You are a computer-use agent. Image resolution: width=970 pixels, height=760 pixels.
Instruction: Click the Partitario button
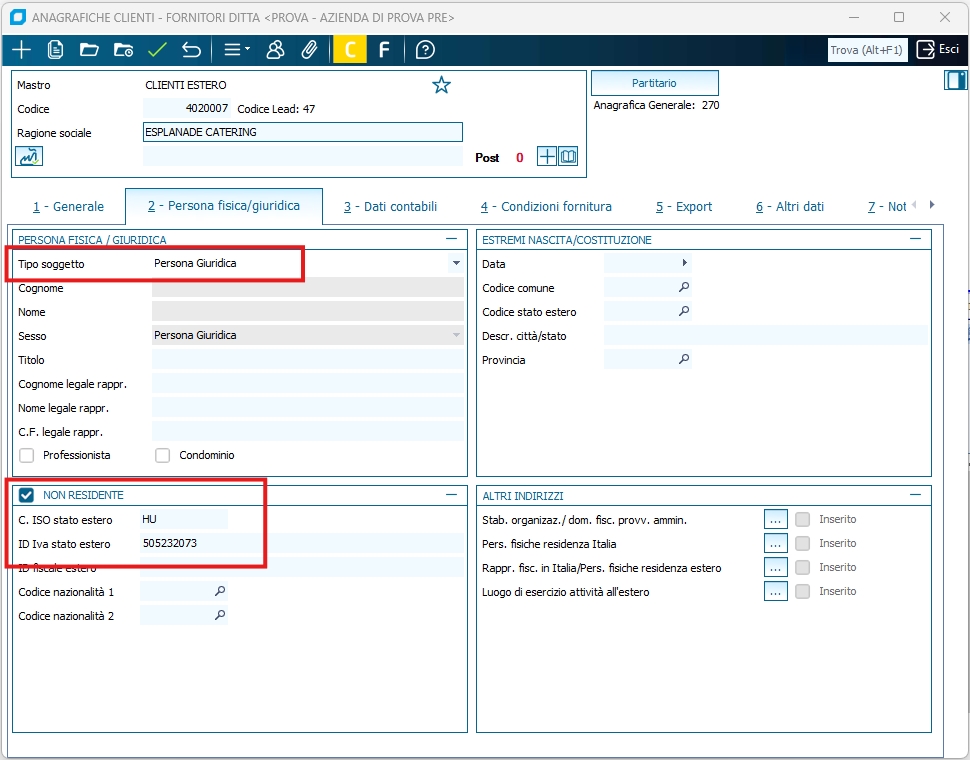[x=654, y=83]
